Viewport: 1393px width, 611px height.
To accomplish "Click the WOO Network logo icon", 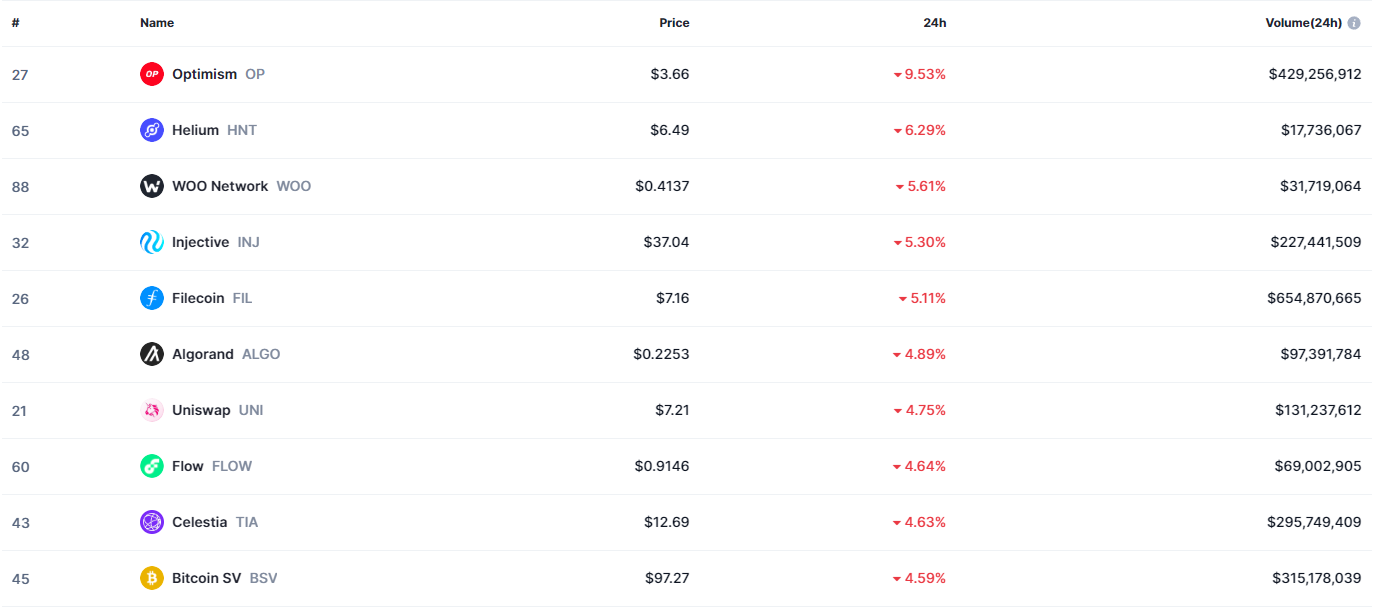I will click(151, 186).
